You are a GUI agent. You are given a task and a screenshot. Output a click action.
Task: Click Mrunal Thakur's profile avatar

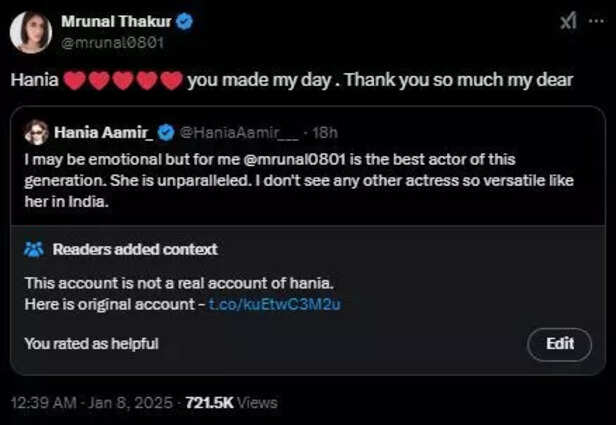pos(30,32)
